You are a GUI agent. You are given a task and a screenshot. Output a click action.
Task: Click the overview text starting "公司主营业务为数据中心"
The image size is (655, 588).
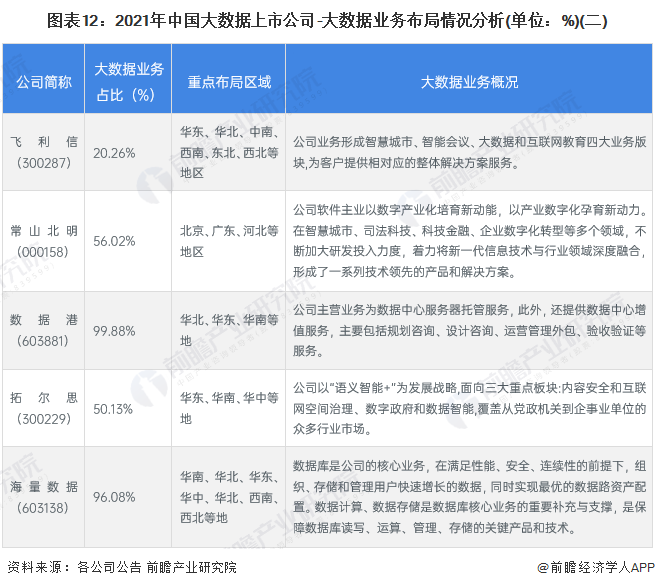coord(469,330)
